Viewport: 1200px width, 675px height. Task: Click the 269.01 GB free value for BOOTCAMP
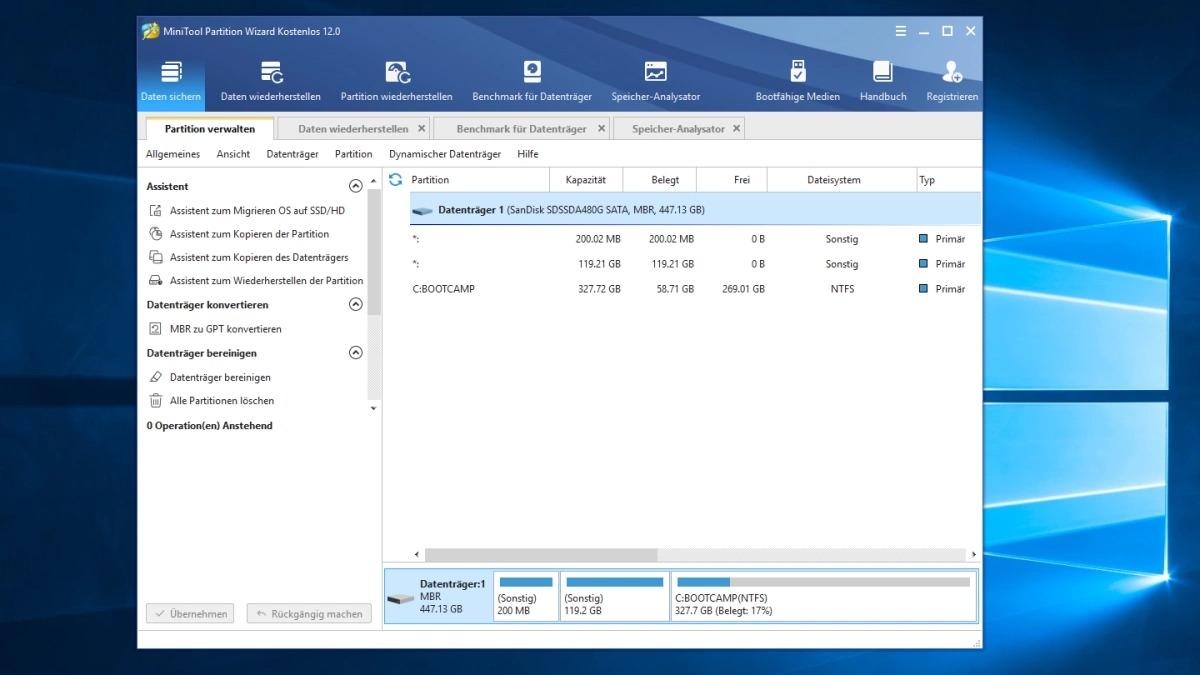pos(744,289)
